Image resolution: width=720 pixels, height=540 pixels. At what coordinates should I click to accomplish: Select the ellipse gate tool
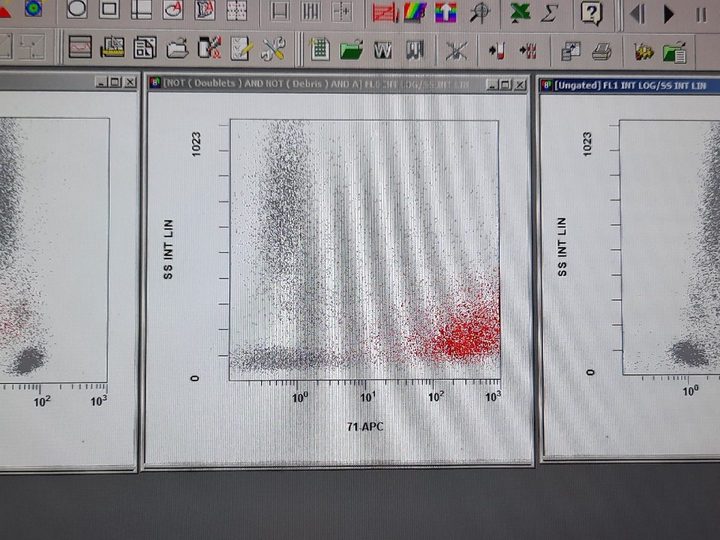click(x=77, y=9)
